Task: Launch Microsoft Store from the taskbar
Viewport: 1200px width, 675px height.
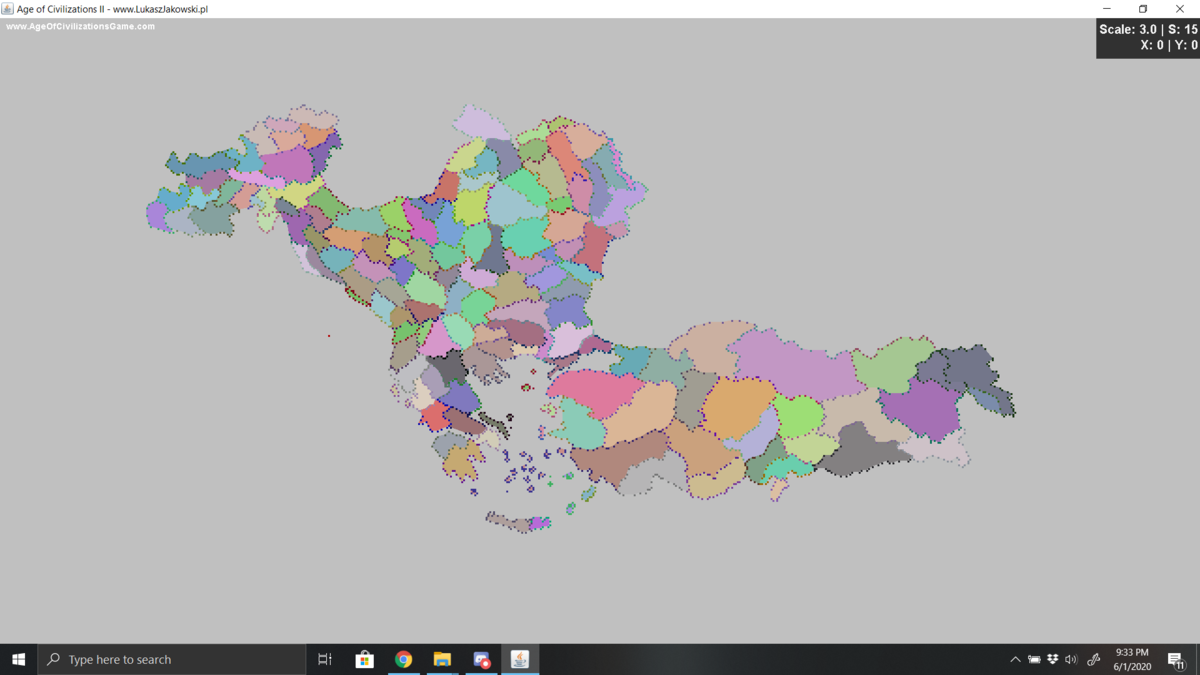Action: (364, 659)
